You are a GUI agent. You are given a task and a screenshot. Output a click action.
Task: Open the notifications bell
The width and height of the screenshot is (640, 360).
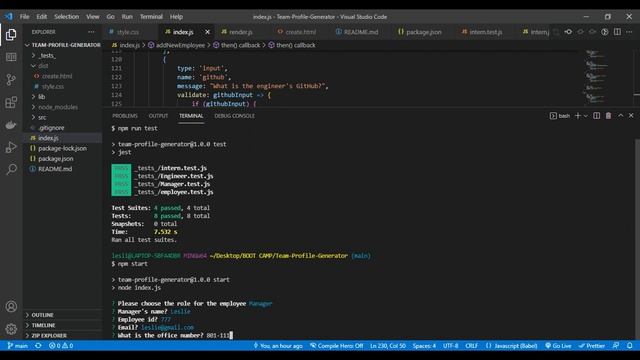click(x=630, y=346)
